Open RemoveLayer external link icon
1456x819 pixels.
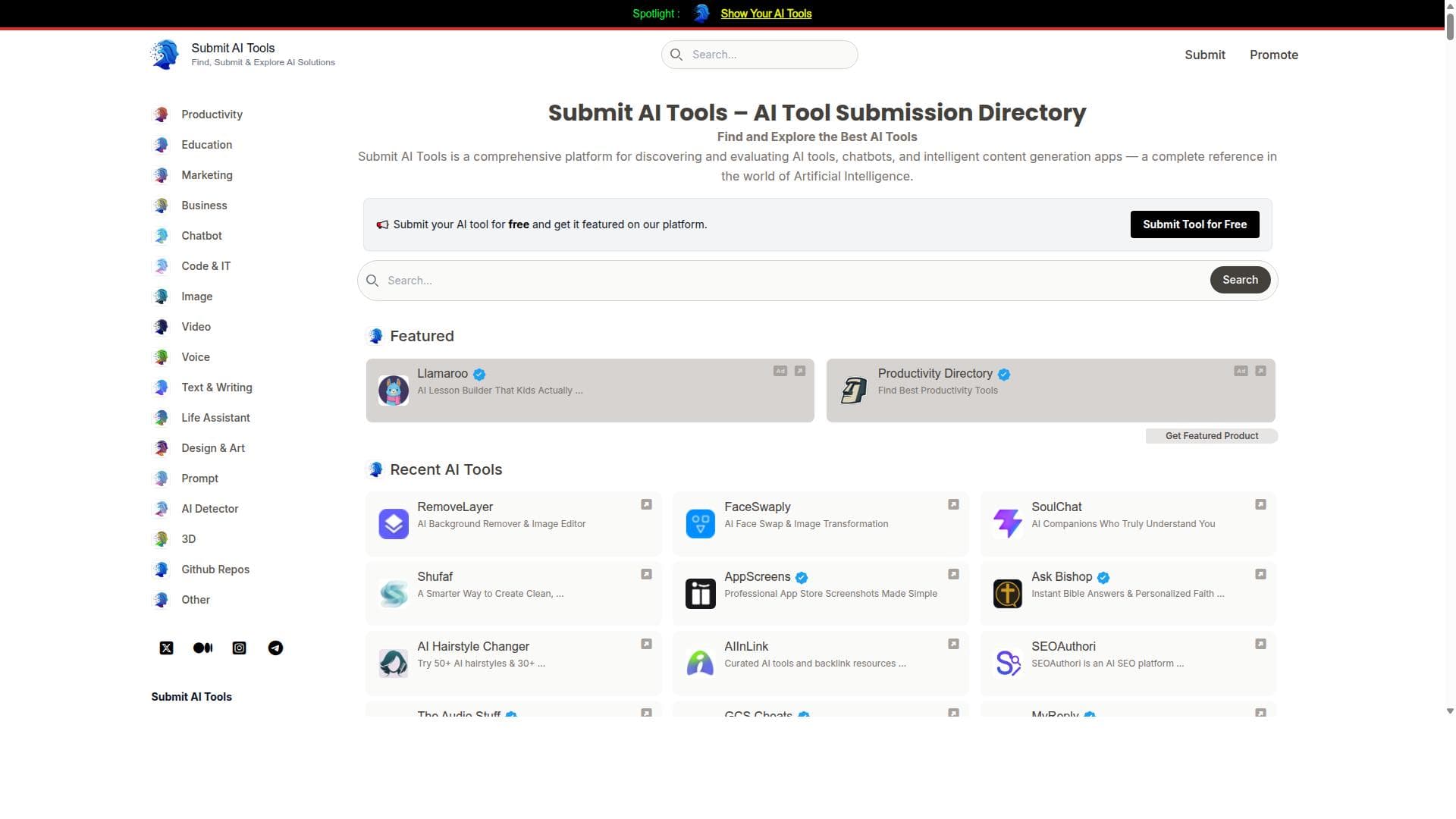click(x=646, y=504)
